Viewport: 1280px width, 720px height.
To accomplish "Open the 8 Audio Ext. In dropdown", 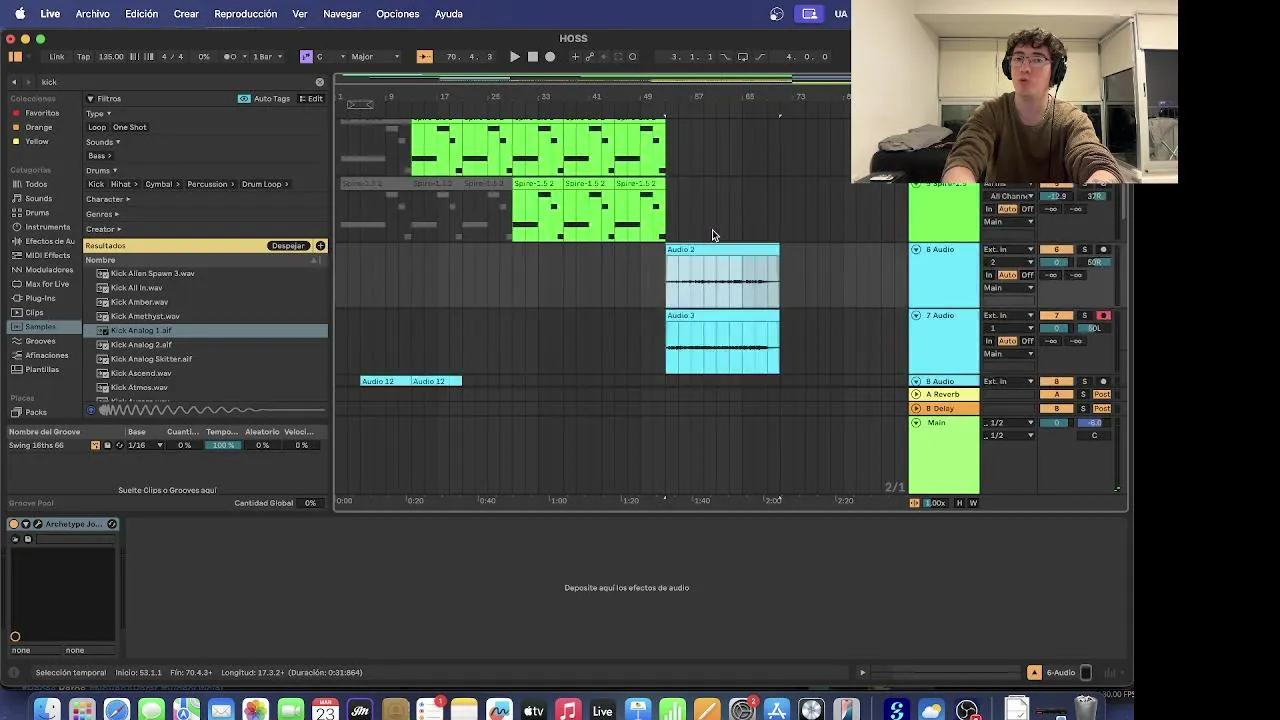I will coord(1009,382).
